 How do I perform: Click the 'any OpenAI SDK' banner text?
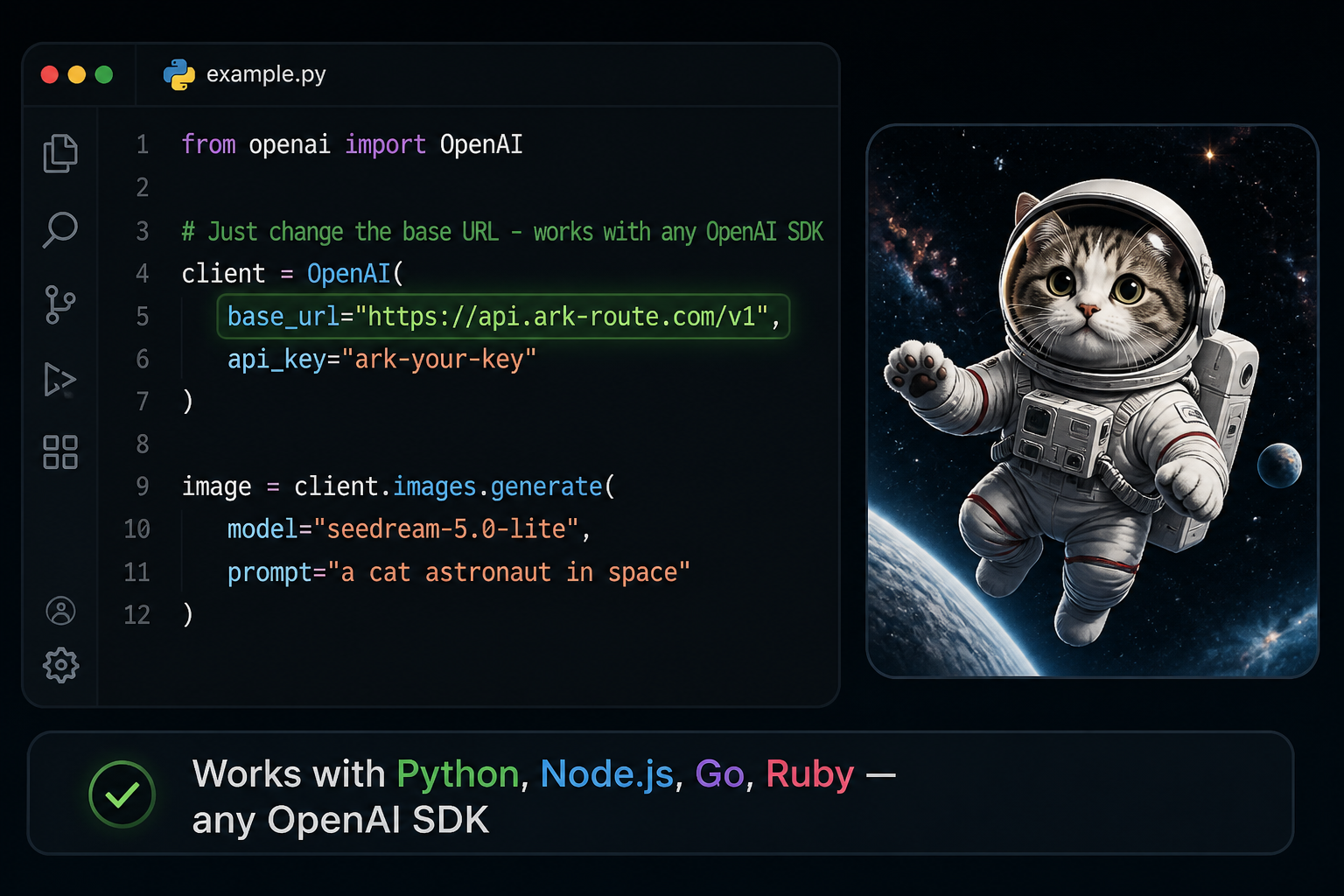coord(340,821)
